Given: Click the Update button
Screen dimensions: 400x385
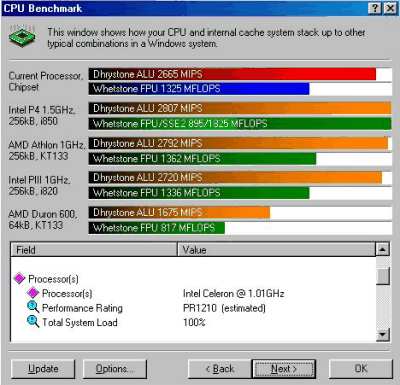Looking at the screenshot, I should pos(43,369).
